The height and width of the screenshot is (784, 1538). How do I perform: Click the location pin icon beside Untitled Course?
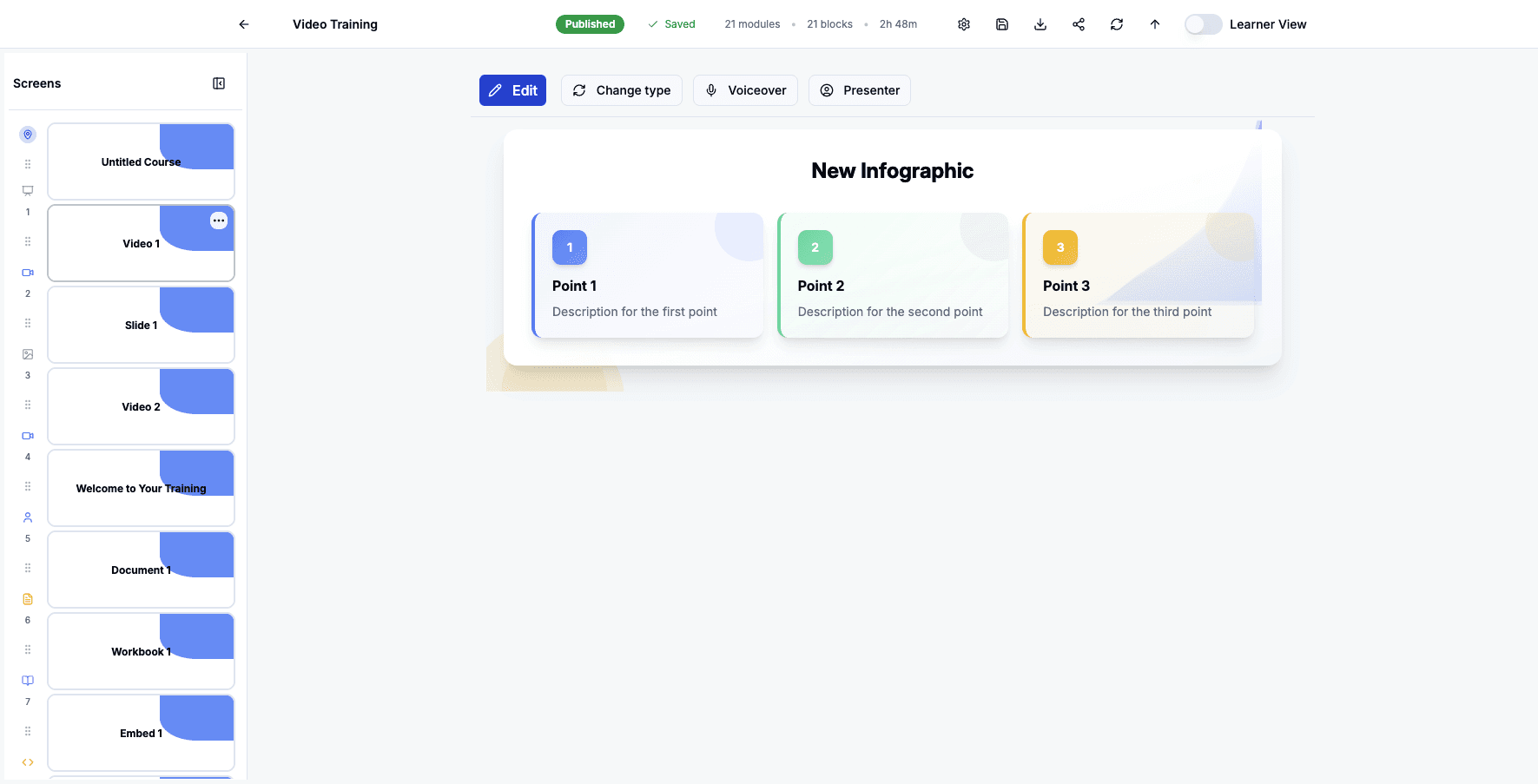point(28,135)
